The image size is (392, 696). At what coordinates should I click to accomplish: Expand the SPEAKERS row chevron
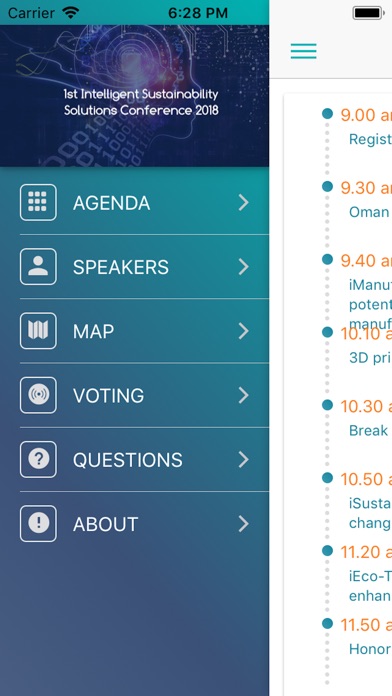coord(243,267)
